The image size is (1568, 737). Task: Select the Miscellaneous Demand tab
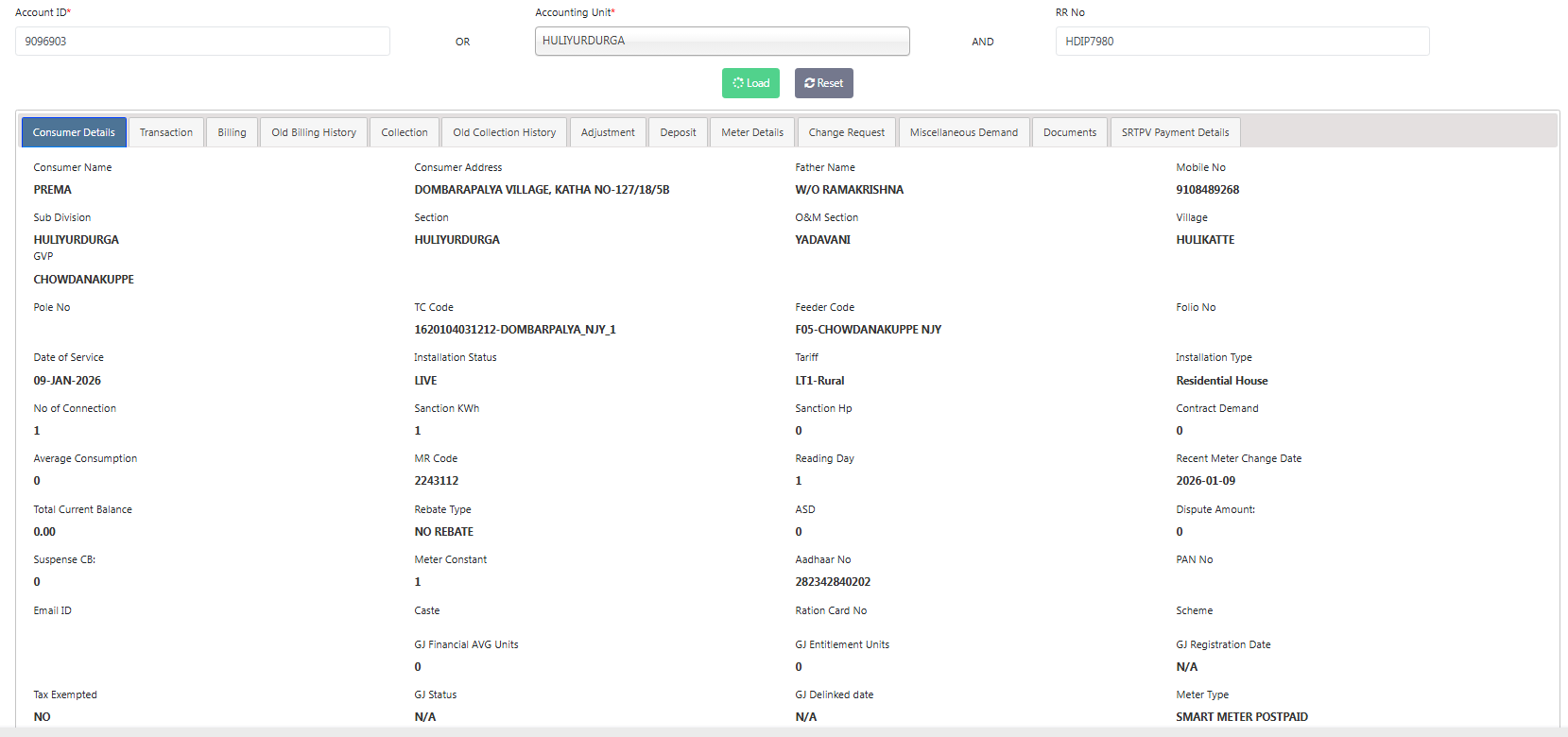[964, 132]
